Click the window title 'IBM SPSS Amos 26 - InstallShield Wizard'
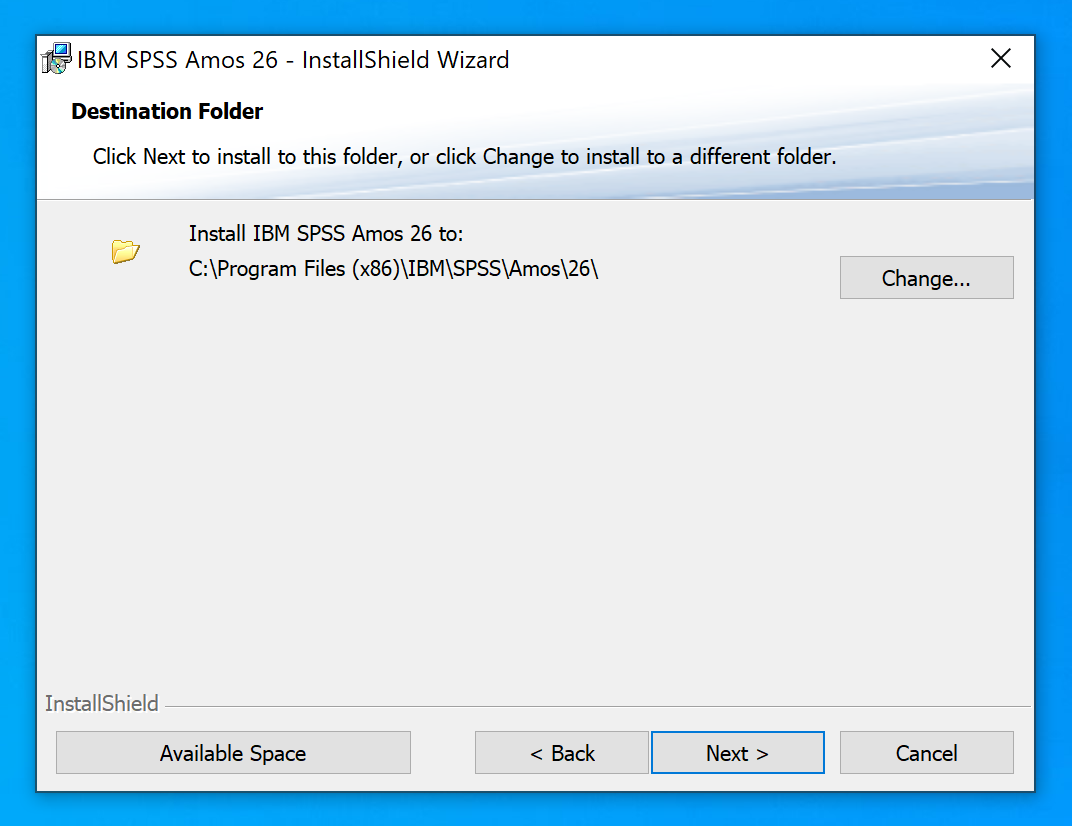Screen dimensions: 1072x826 tap(293, 60)
